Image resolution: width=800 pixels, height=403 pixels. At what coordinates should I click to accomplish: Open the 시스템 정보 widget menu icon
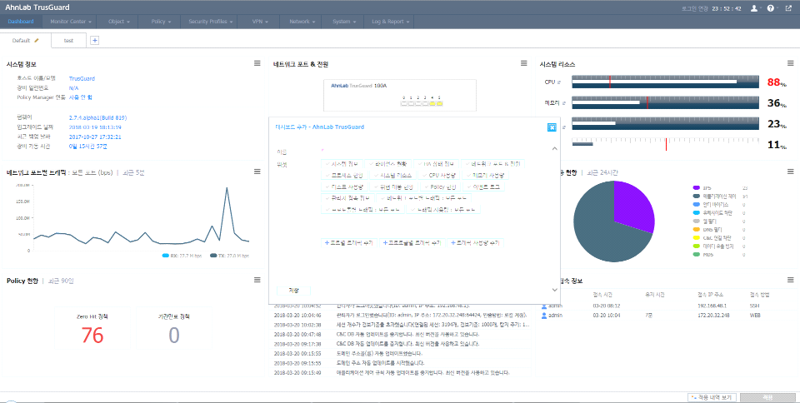click(257, 63)
